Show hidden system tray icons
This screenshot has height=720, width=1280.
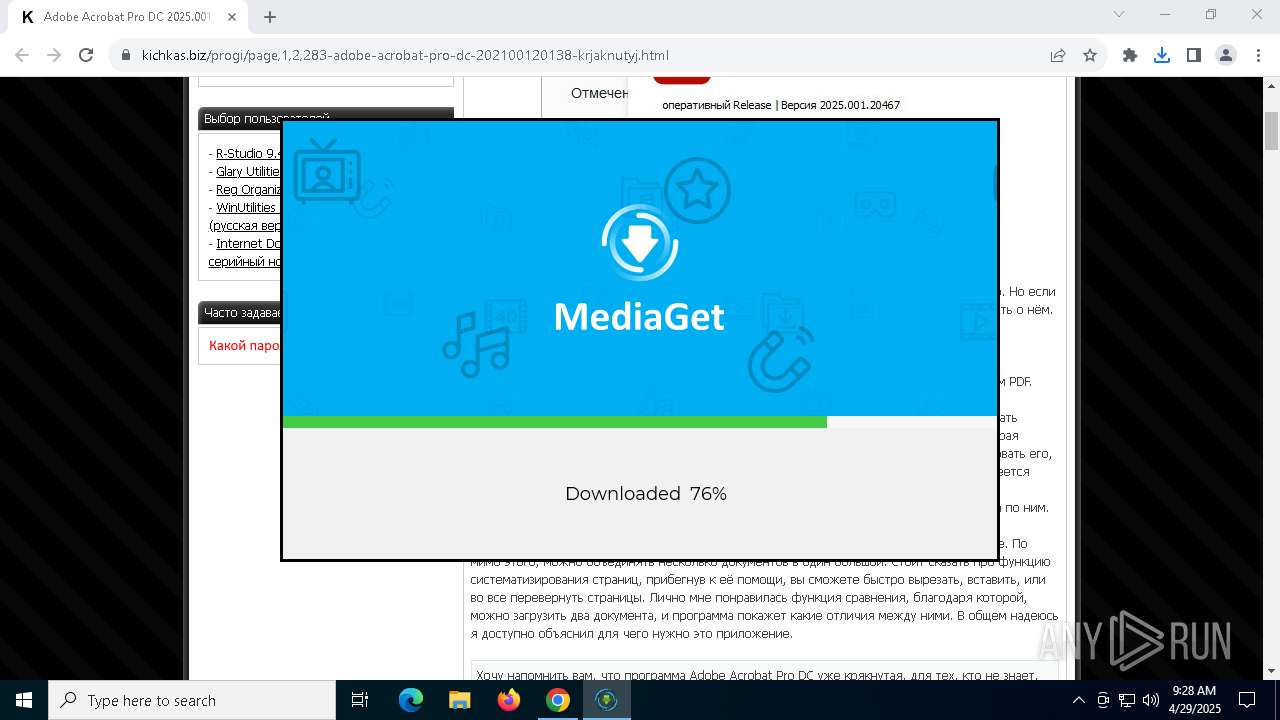(x=1078, y=700)
